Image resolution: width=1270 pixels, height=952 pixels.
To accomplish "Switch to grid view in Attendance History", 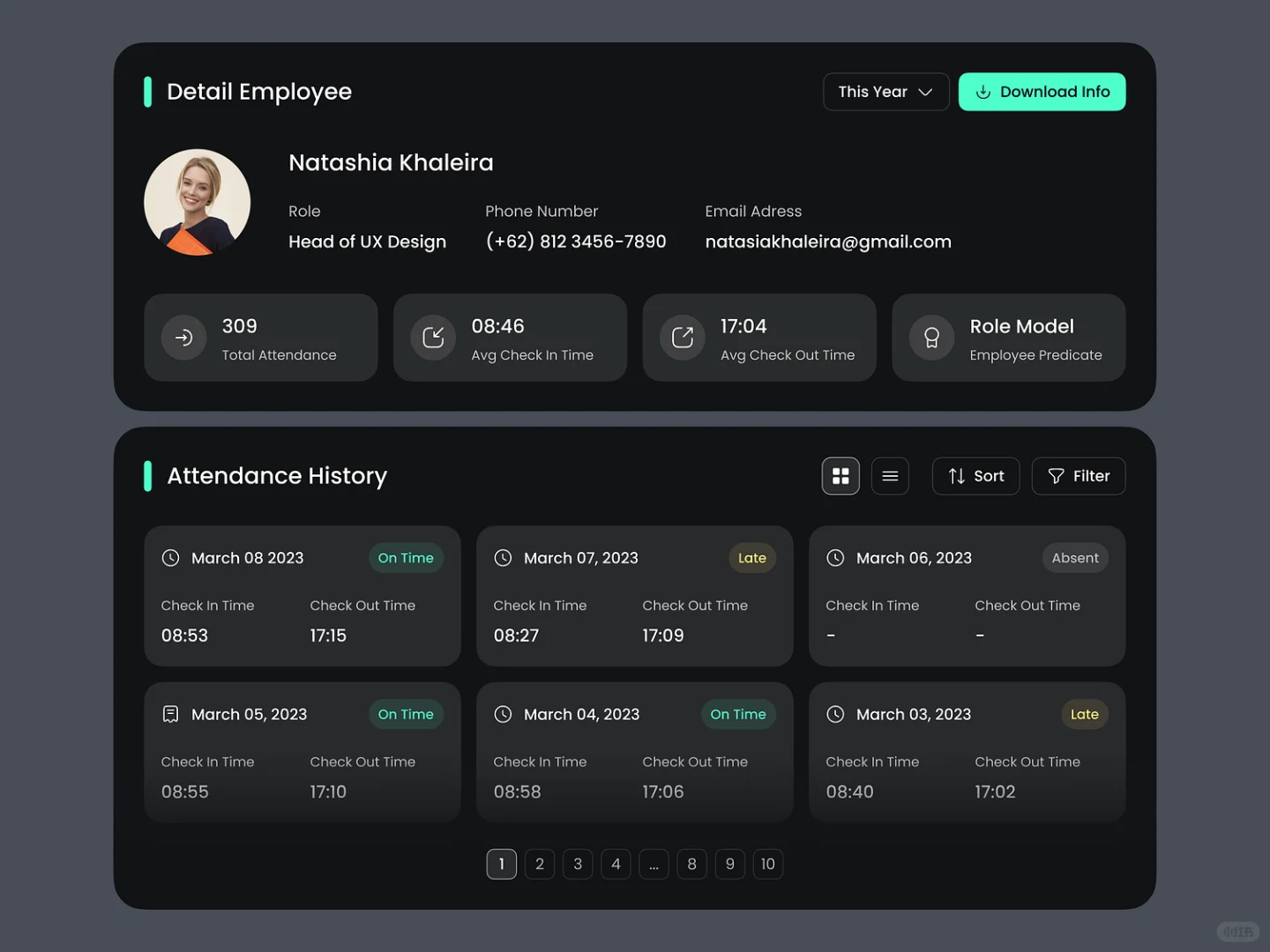I will pos(840,476).
